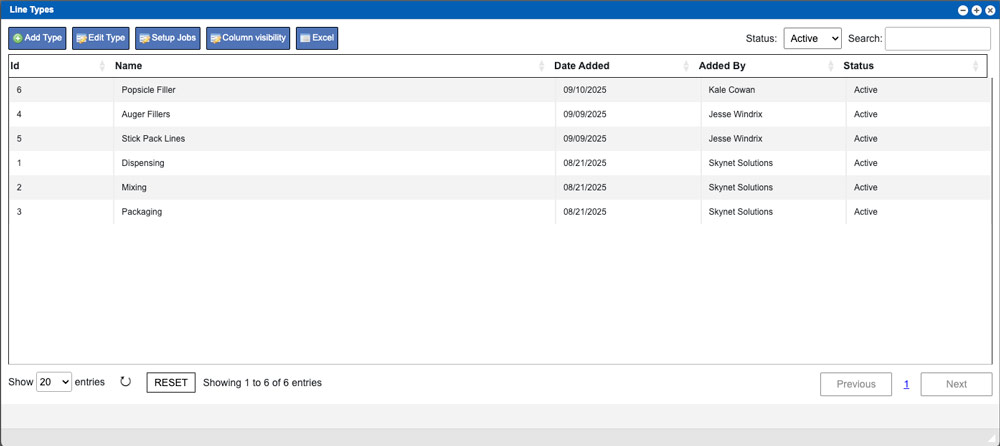Open the Status filter dropdown
This screenshot has width=1000, height=446.
point(812,38)
